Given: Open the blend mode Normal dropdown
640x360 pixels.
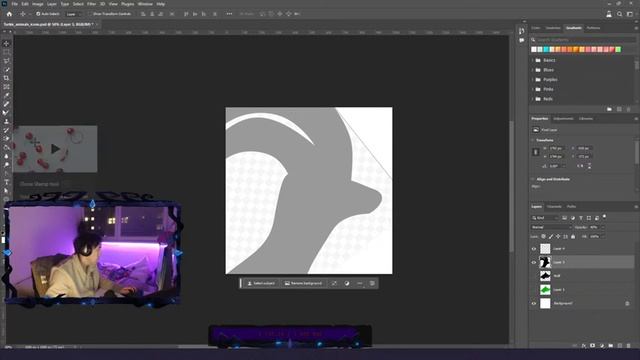Looking at the screenshot, I should pyautogui.click(x=551, y=227).
